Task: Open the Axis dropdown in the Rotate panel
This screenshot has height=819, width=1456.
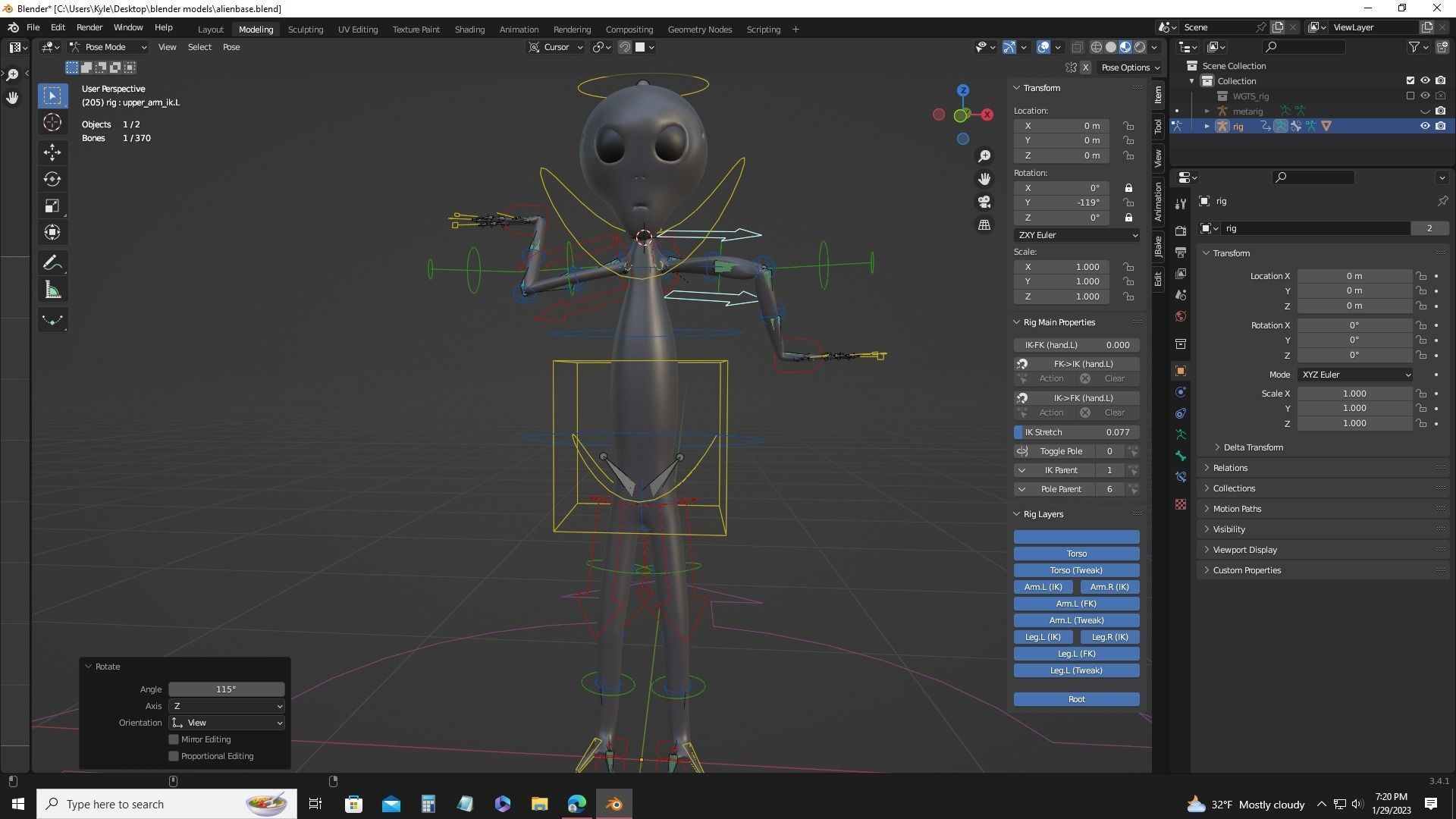Action: (226, 706)
